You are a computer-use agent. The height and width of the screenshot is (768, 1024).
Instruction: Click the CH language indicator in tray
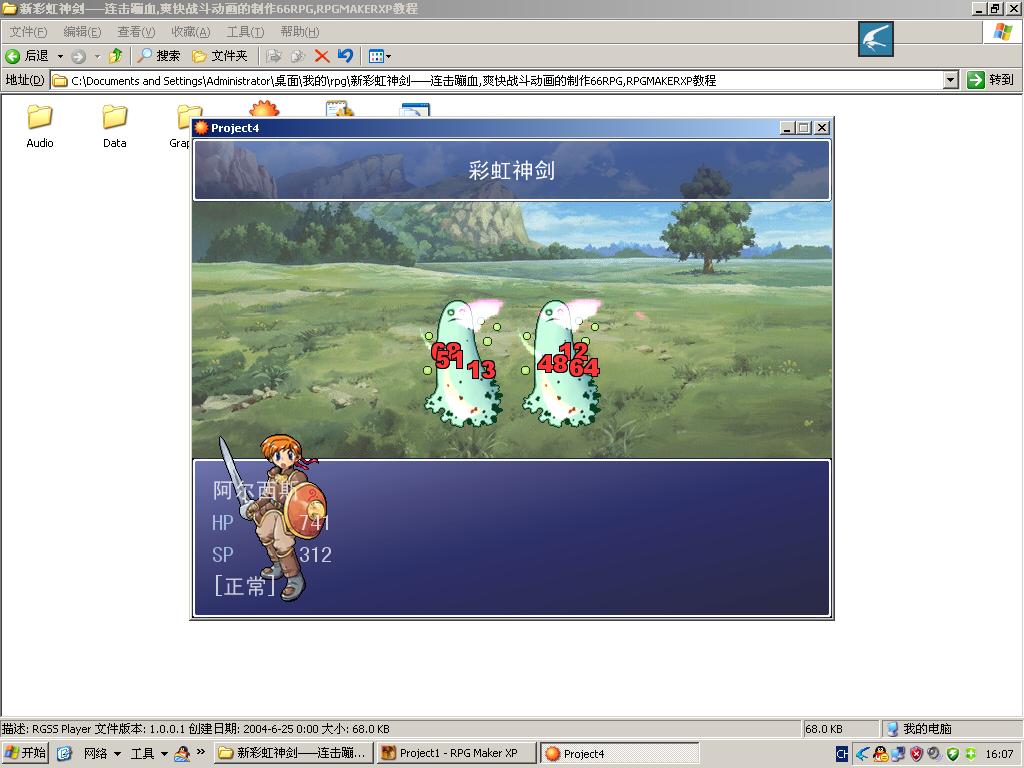(x=842, y=754)
